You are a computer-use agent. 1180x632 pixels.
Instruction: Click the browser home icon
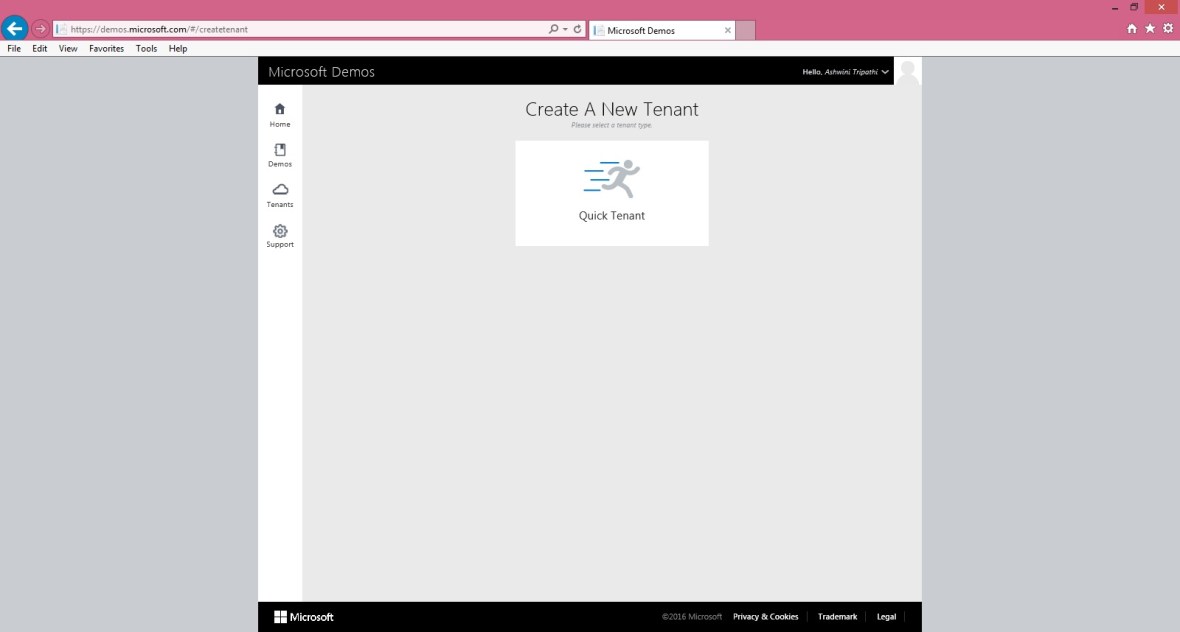coord(1132,29)
